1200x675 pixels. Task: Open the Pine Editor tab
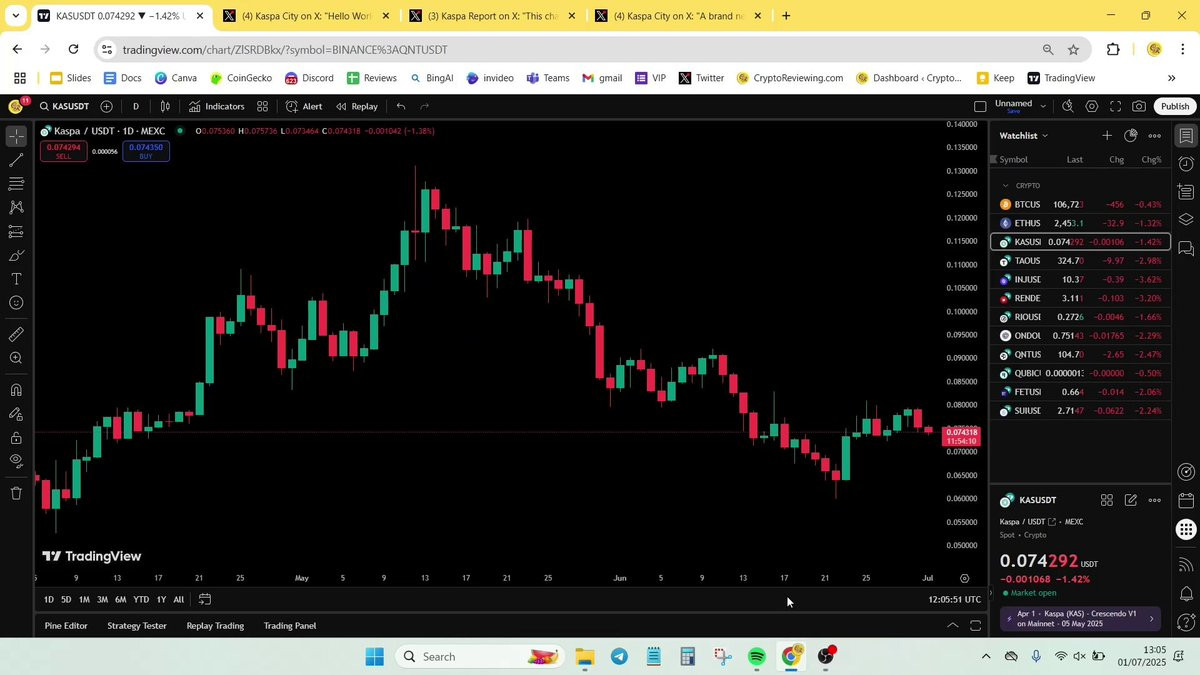66,626
